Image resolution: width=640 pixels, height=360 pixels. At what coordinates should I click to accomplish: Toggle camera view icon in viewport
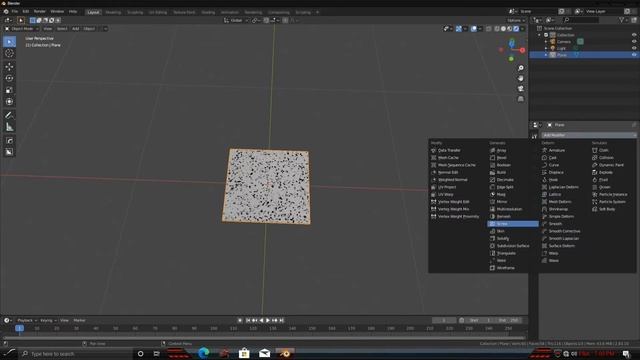(x=521, y=89)
